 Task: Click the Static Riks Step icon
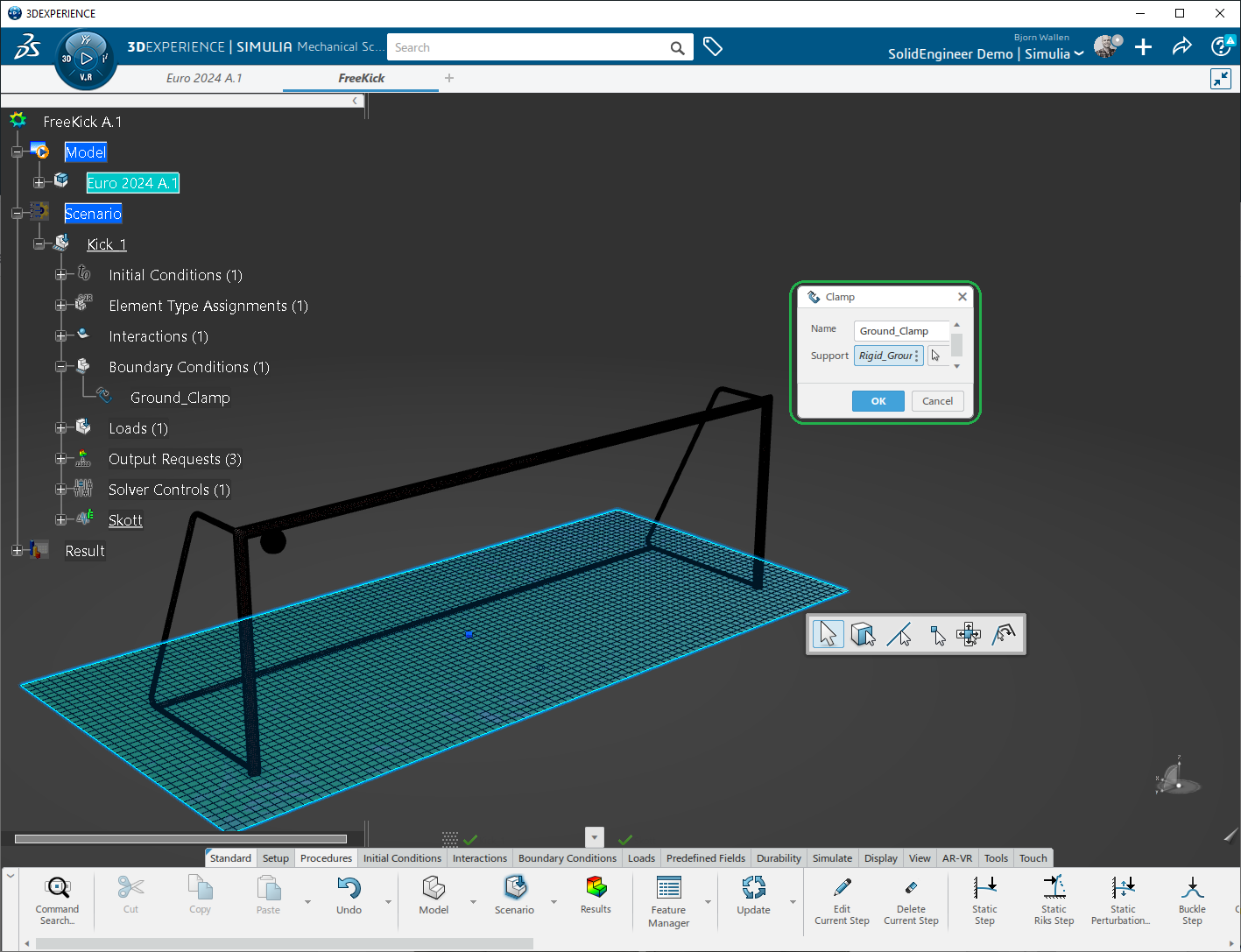[x=1054, y=889]
